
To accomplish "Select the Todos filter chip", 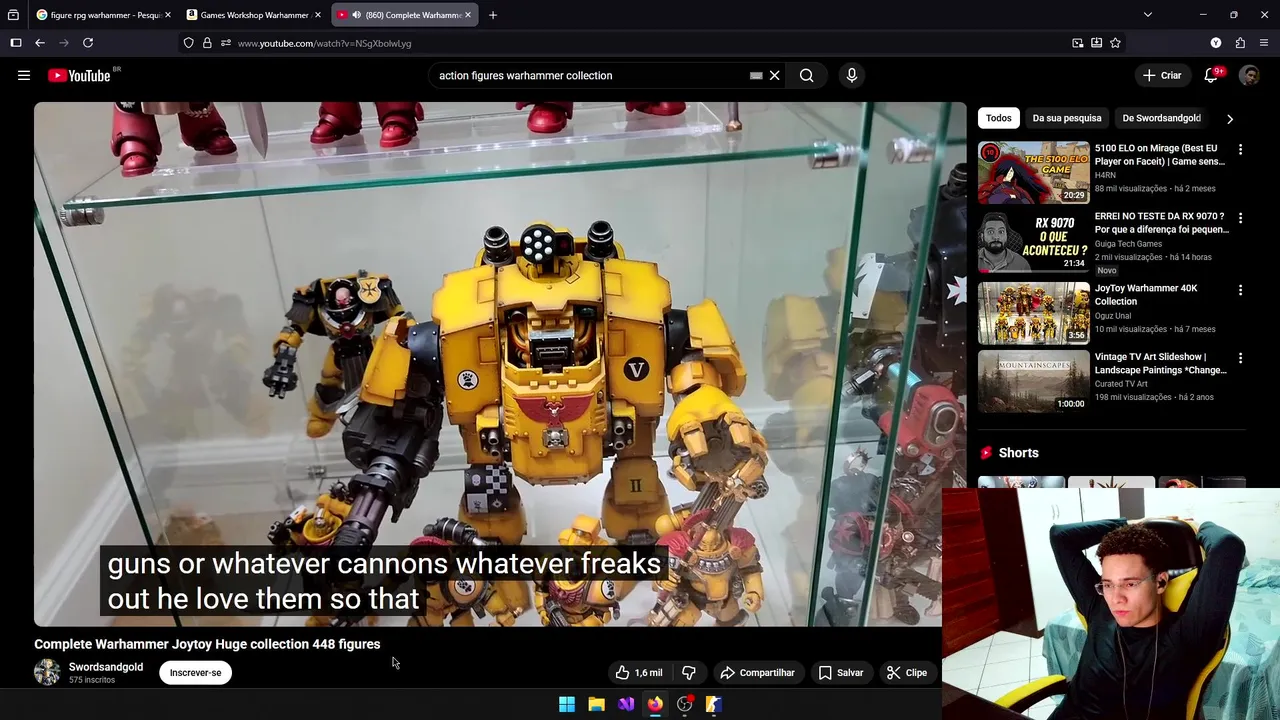I will tap(998, 118).
